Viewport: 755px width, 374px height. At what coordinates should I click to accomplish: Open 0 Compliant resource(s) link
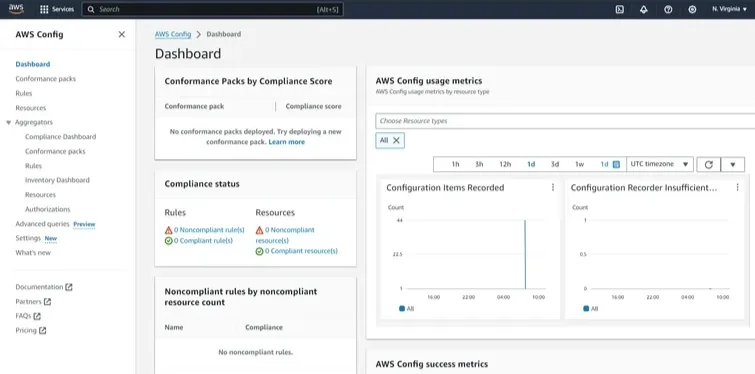pyautogui.click(x=301, y=251)
